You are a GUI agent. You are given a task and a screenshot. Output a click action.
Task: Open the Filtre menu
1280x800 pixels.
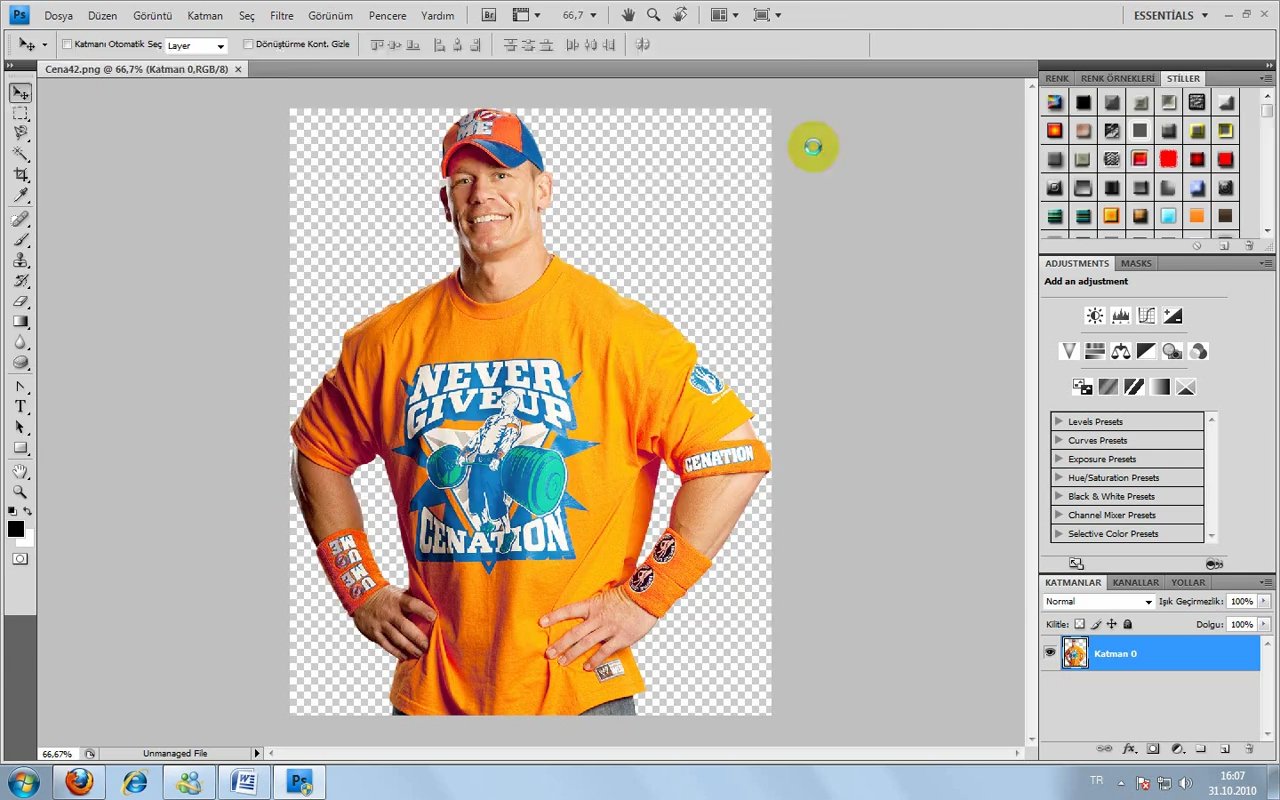click(281, 16)
